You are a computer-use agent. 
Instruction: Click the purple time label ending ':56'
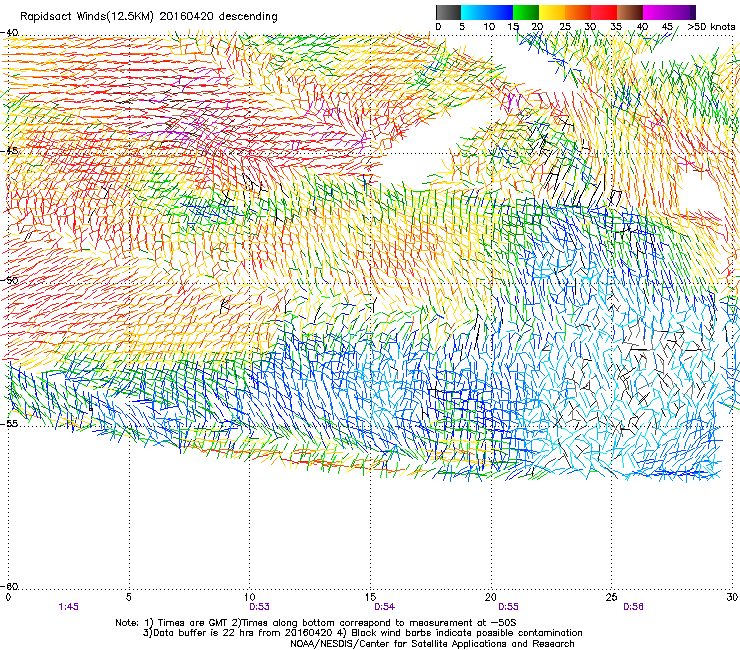(x=633, y=607)
